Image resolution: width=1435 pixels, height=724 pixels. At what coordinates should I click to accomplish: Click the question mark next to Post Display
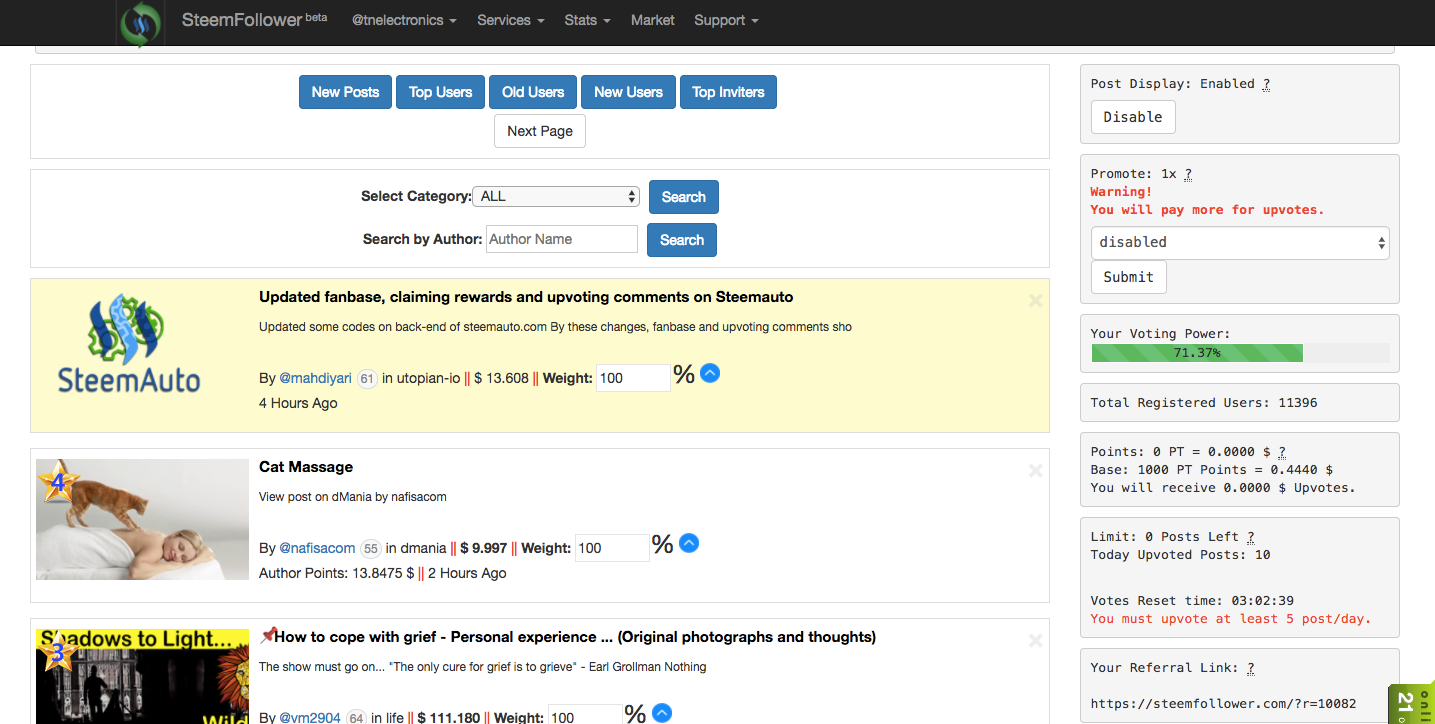click(x=1266, y=84)
